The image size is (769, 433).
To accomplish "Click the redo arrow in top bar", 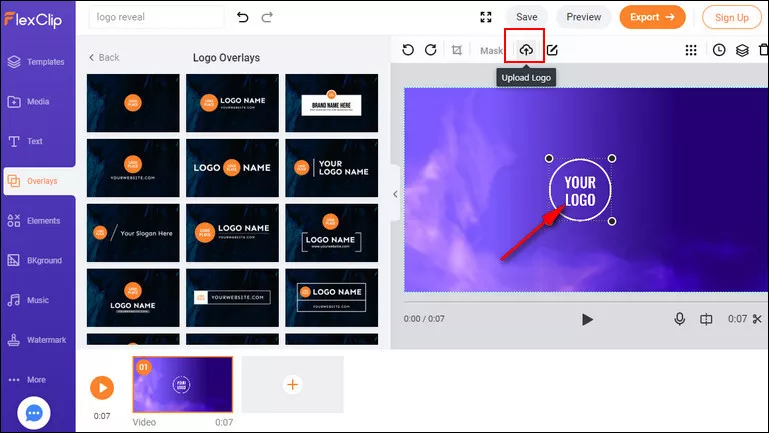I will pyautogui.click(x=267, y=17).
